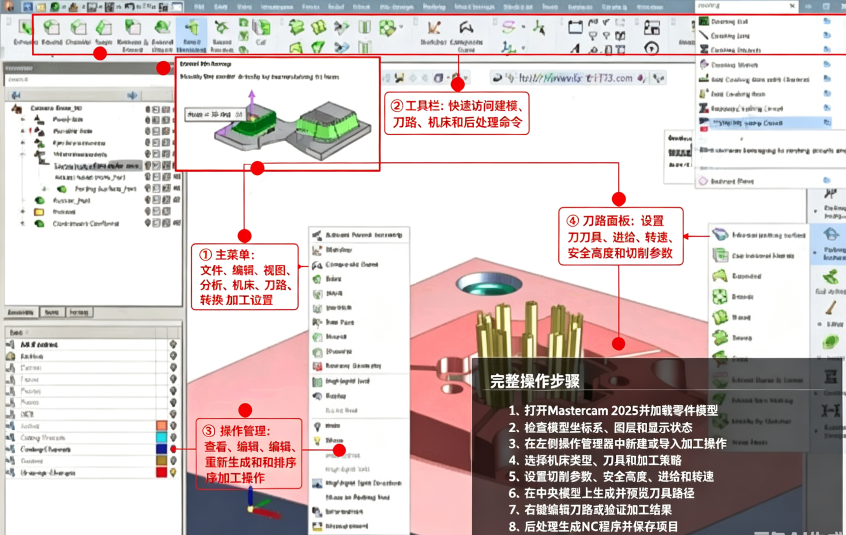
Task: Toggle the lightbulb on the bold top level row
Action: pyautogui.click(x=173, y=344)
